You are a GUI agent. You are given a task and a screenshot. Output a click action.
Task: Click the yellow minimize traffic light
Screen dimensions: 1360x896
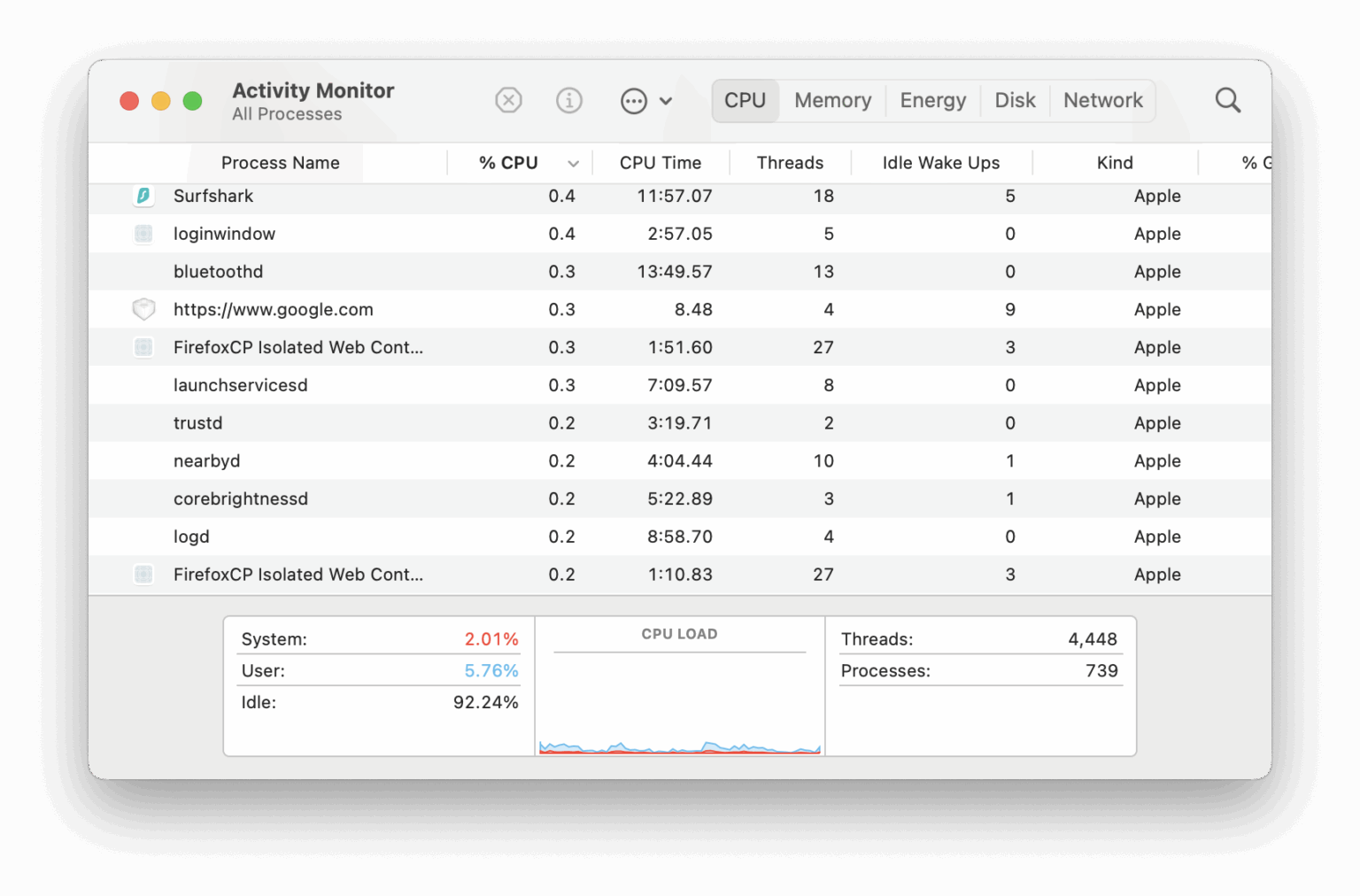[x=160, y=100]
